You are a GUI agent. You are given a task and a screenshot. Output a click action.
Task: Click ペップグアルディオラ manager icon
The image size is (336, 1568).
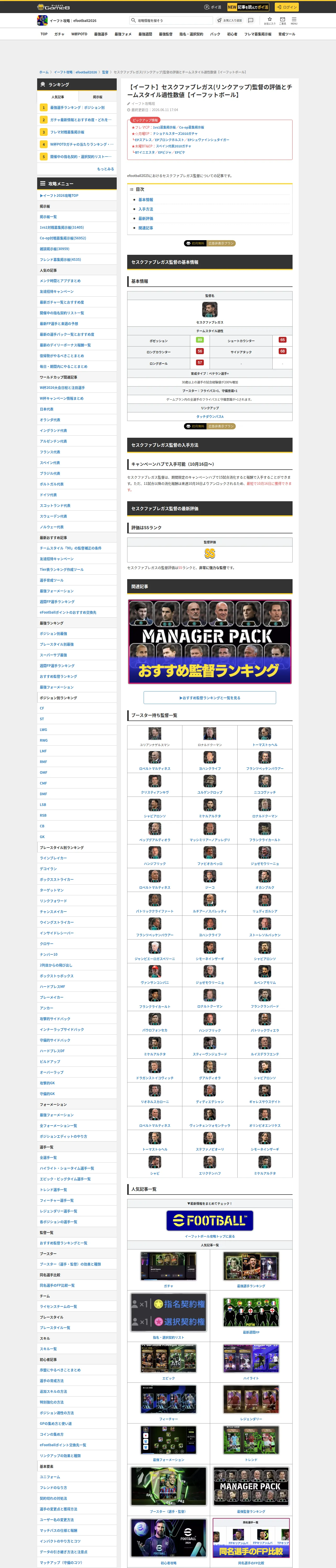155,828
